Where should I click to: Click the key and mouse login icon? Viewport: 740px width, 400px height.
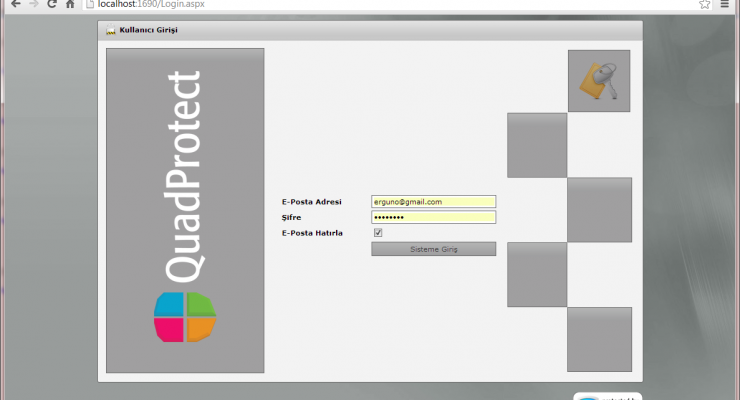(x=599, y=81)
